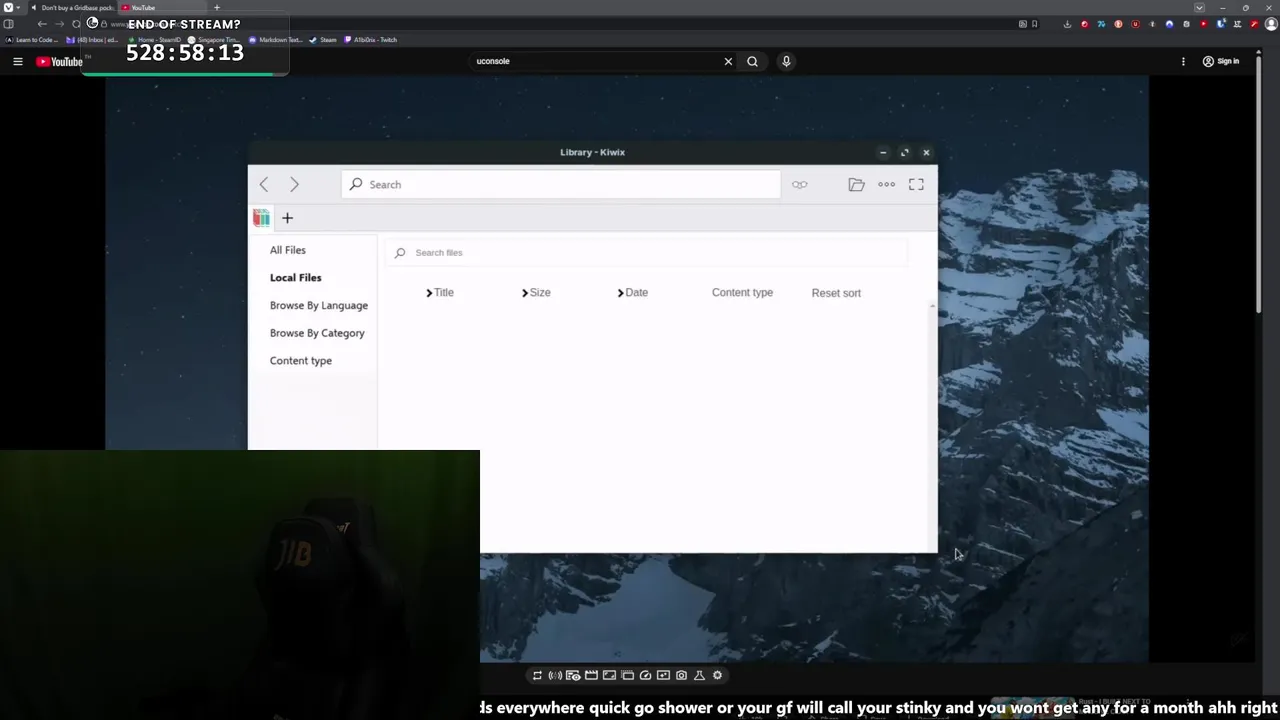Open the Kiwix three-dots menu
1280x720 pixels.
pos(886,184)
